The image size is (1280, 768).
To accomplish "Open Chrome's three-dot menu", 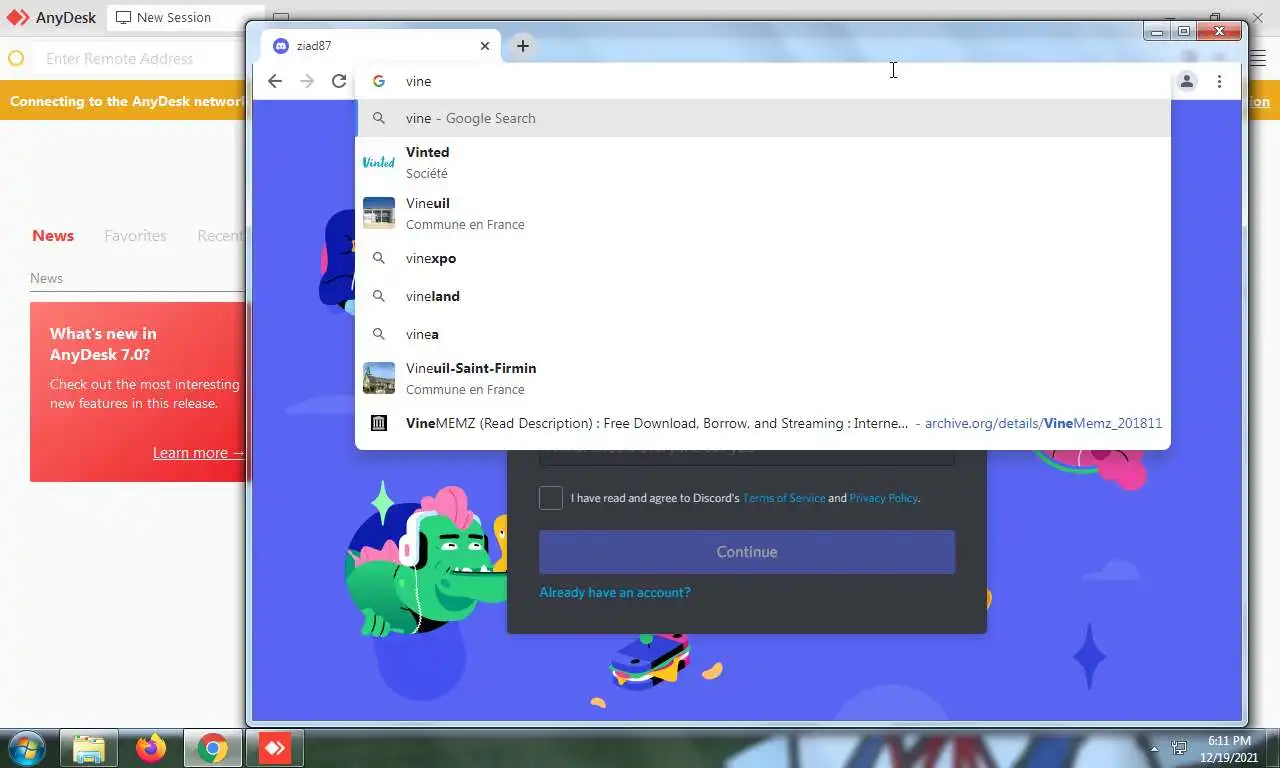I will (x=1219, y=82).
